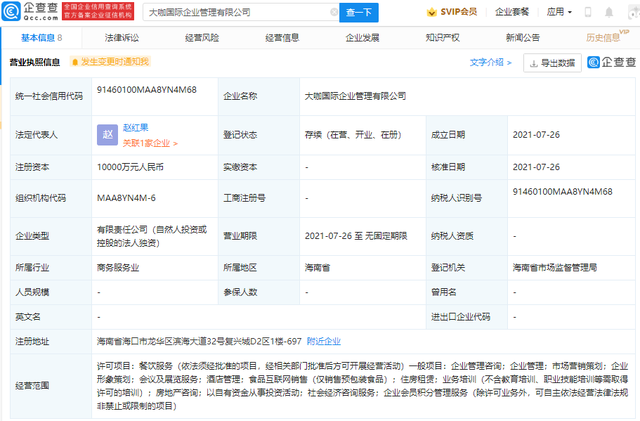The height and width of the screenshot is (421, 640).
Task: Click 导出数据 export button
Action: click(x=552, y=63)
